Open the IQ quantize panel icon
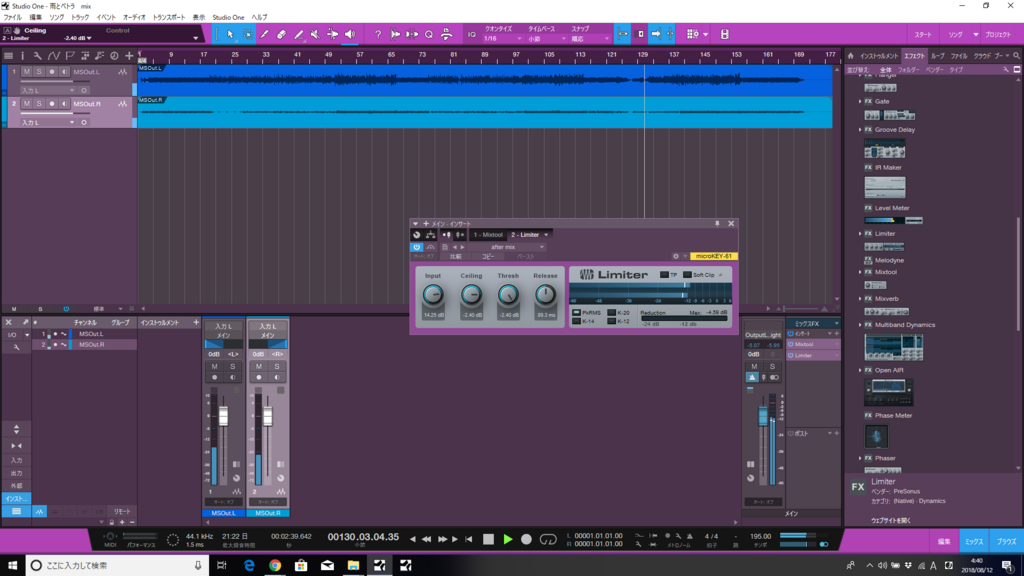This screenshot has height=576, width=1024. pyautogui.click(x=472, y=34)
